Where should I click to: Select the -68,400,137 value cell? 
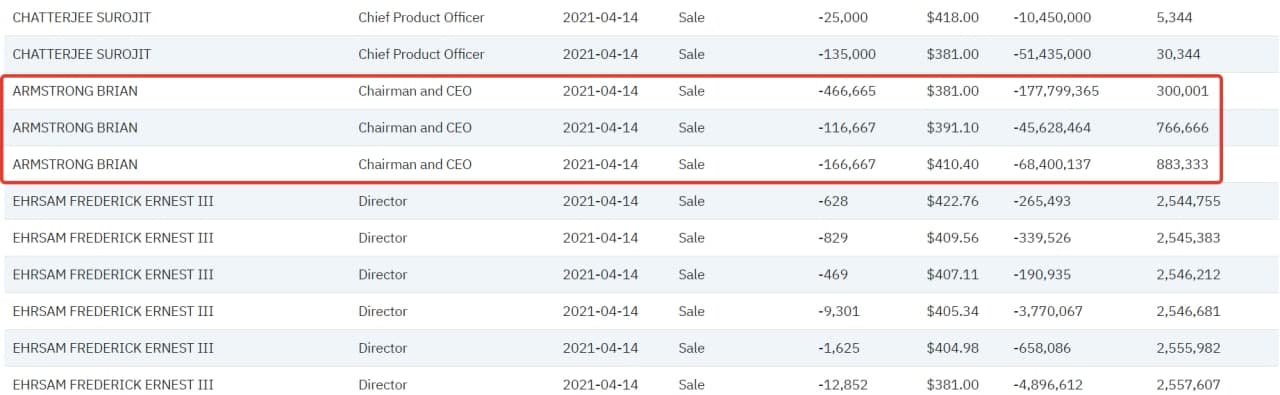coord(1052,164)
